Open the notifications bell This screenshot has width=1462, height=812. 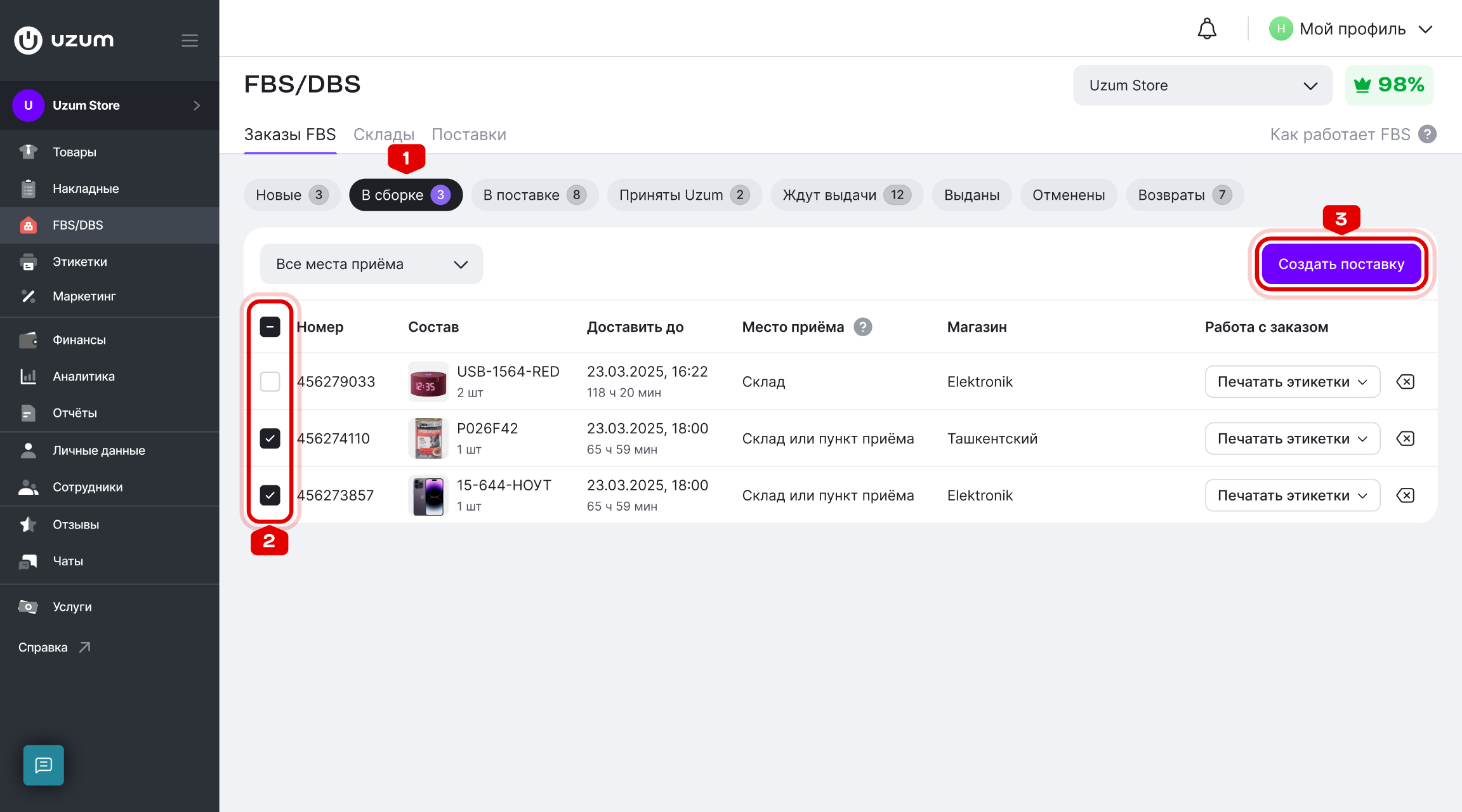coord(1206,29)
